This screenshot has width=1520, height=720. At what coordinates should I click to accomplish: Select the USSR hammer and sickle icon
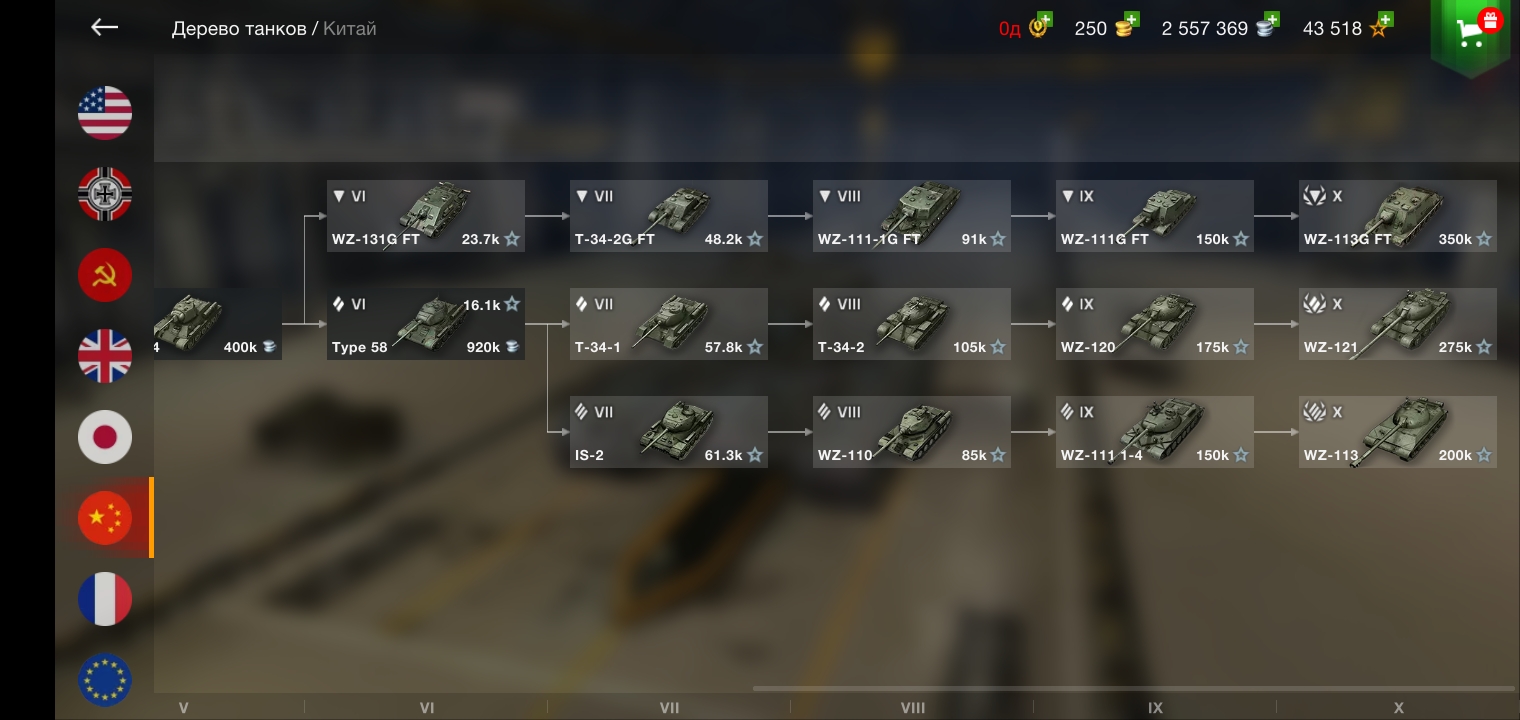point(105,275)
